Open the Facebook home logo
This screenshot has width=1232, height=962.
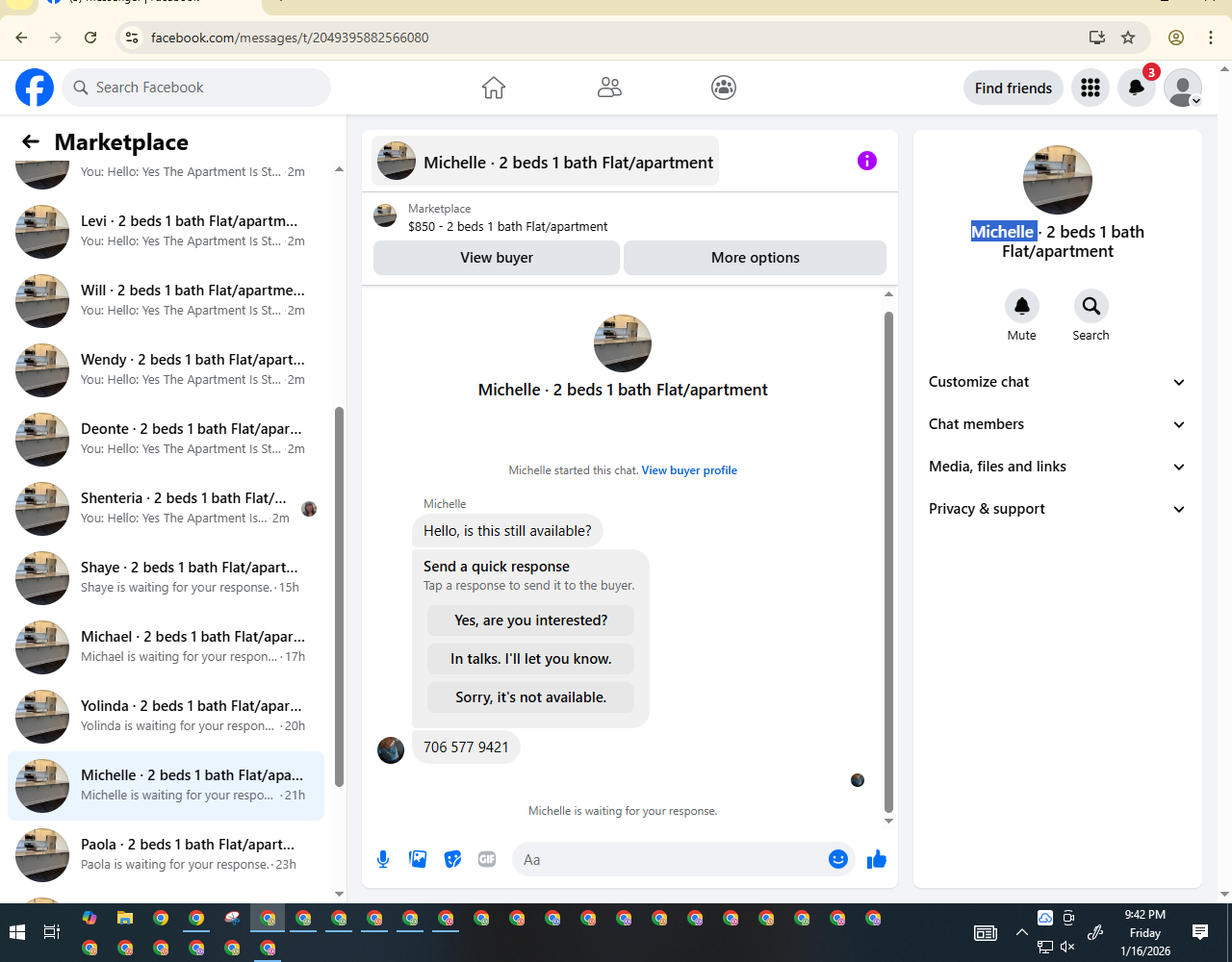35,88
